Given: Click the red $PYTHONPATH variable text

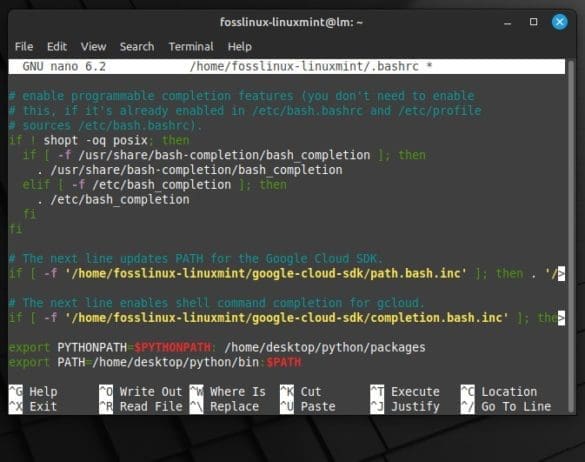Looking at the screenshot, I should coord(172,347).
